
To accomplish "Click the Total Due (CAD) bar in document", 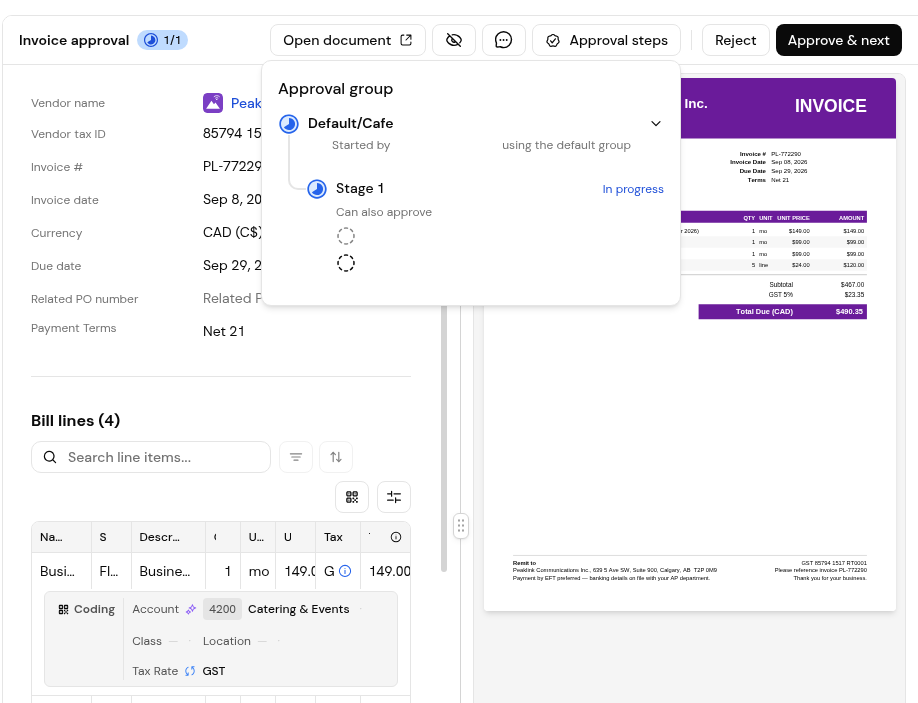I will pyautogui.click(x=783, y=311).
